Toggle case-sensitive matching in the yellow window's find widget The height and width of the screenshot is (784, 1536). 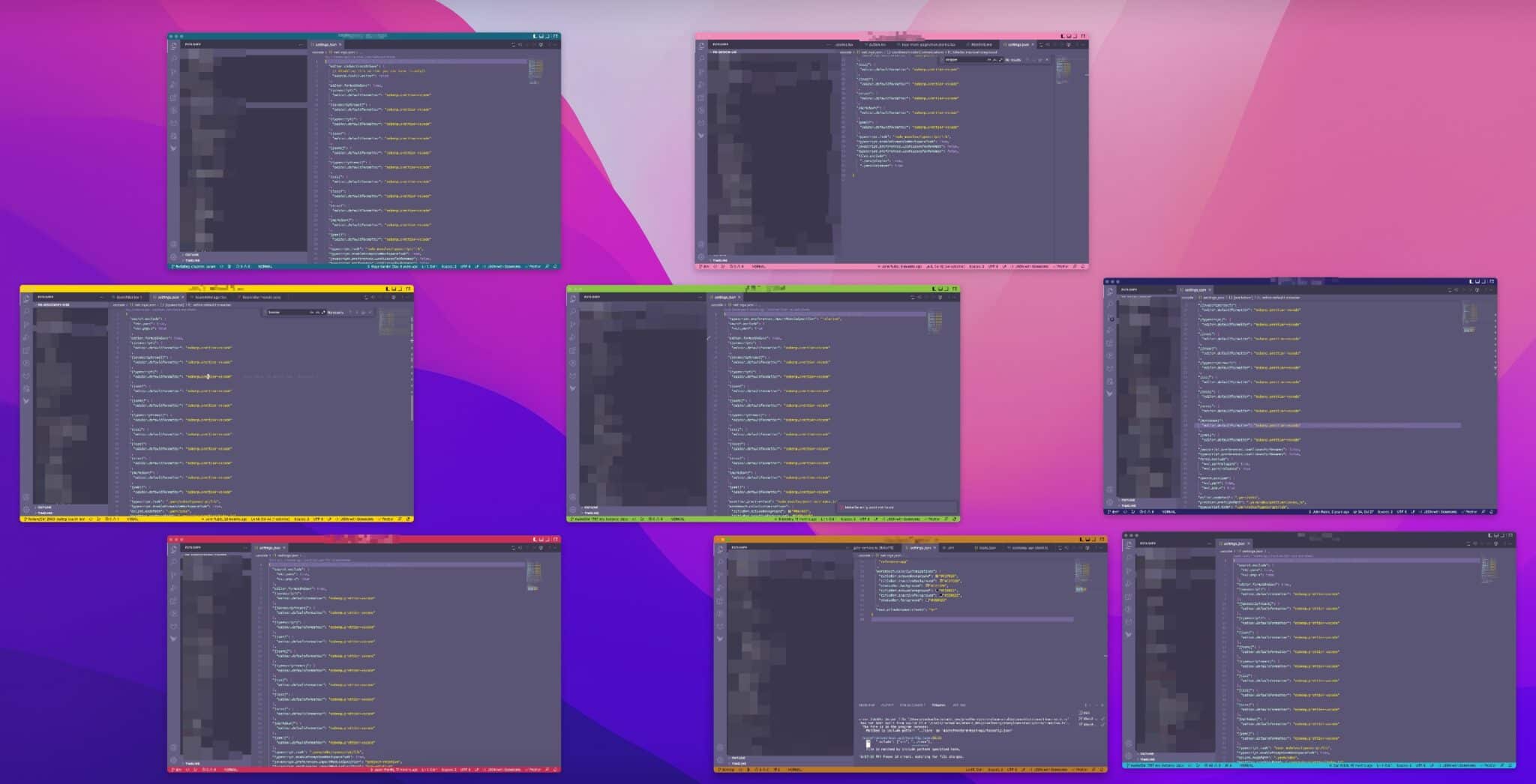click(x=313, y=313)
